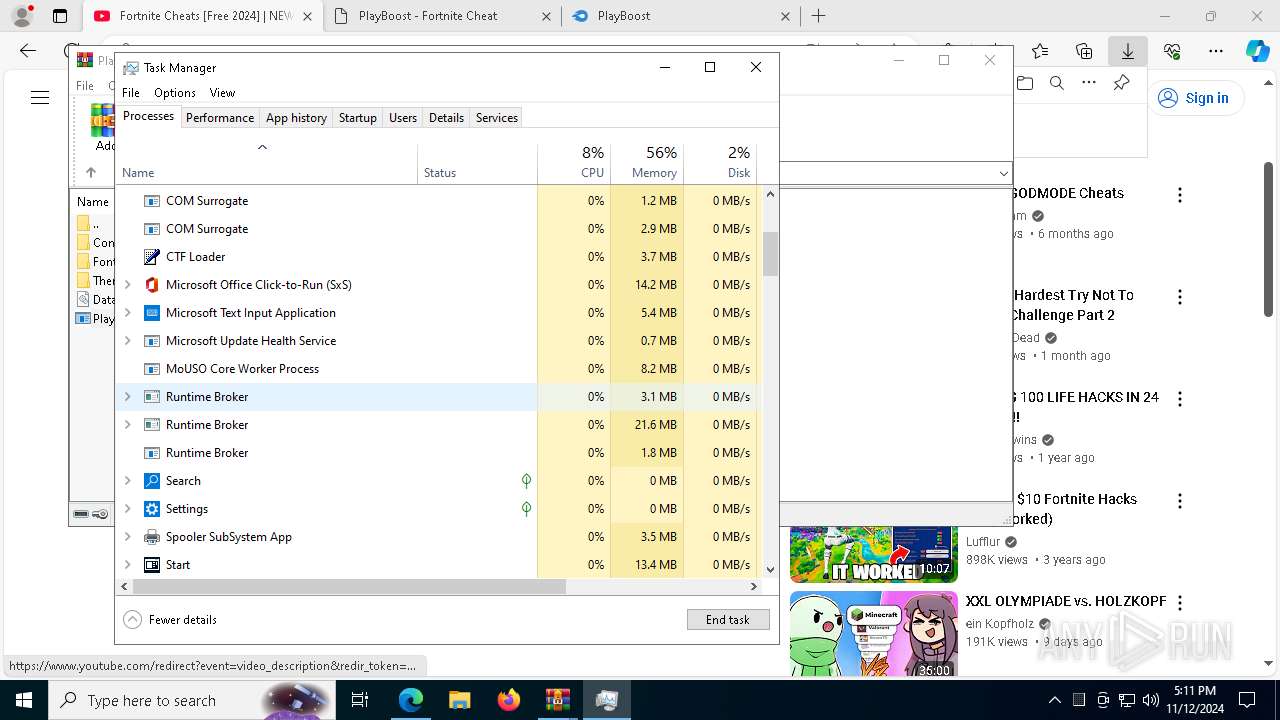Select the MoUSO Core Worker Process icon
This screenshot has height=720, width=1280.
(152, 369)
